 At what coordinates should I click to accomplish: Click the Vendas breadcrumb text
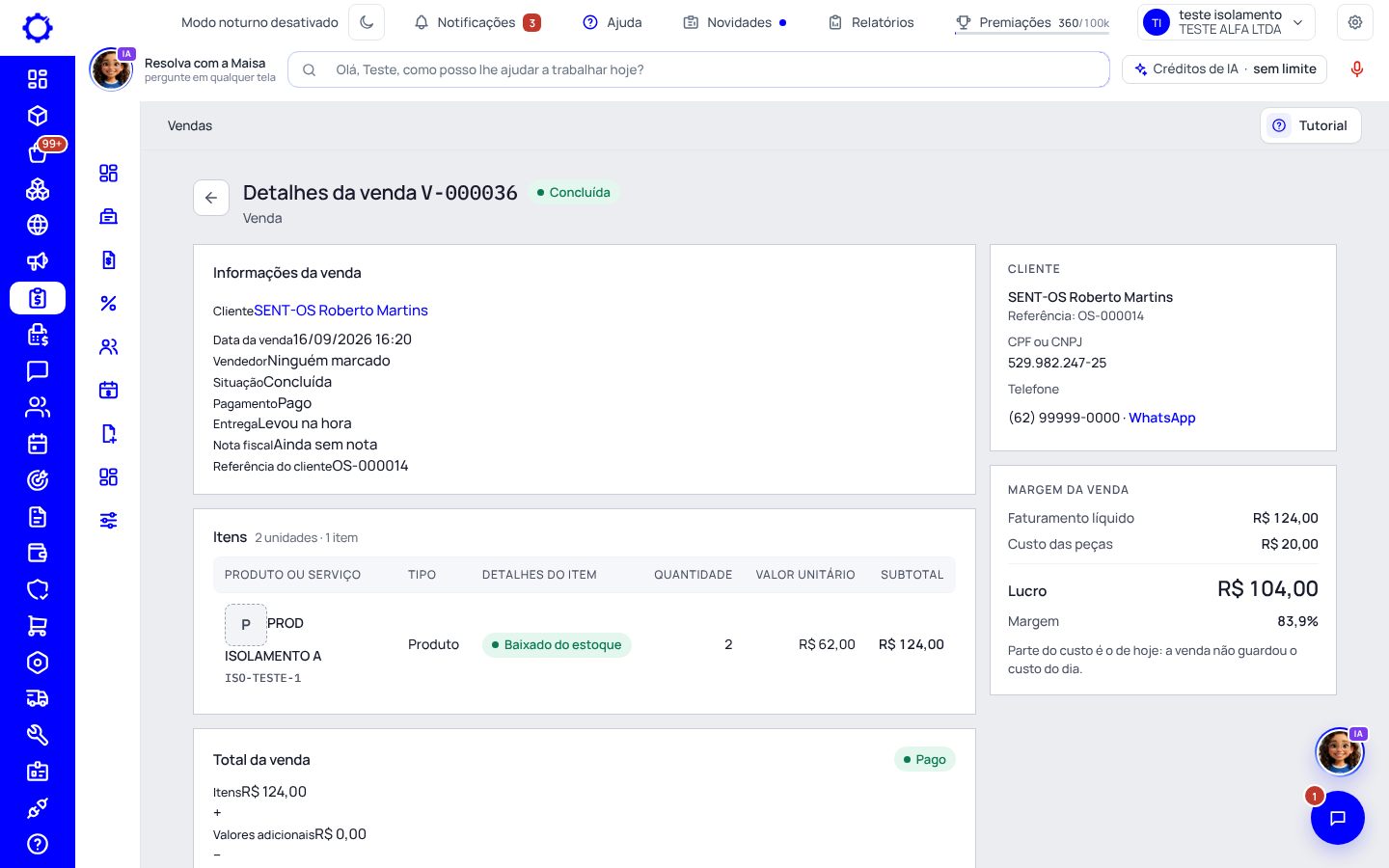click(x=190, y=125)
